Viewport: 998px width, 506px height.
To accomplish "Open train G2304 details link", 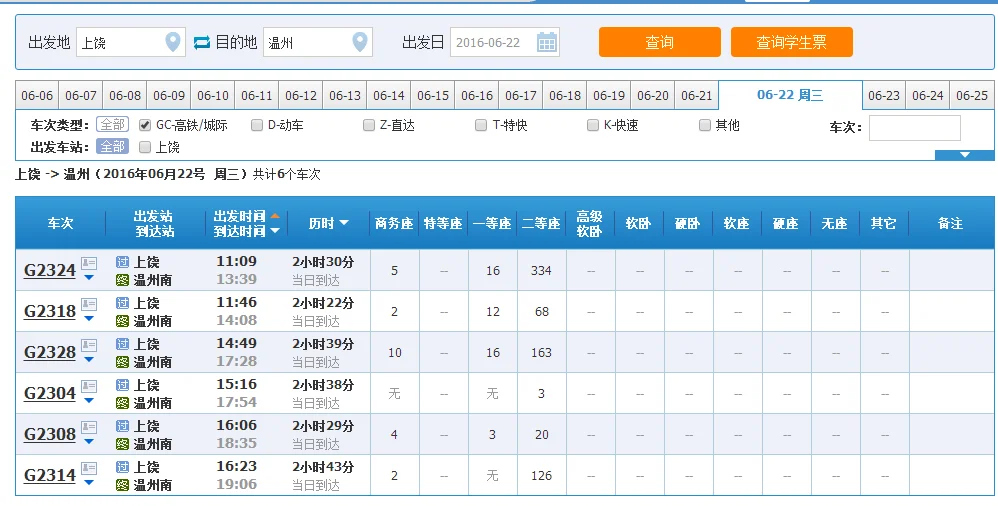I will (50, 393).
